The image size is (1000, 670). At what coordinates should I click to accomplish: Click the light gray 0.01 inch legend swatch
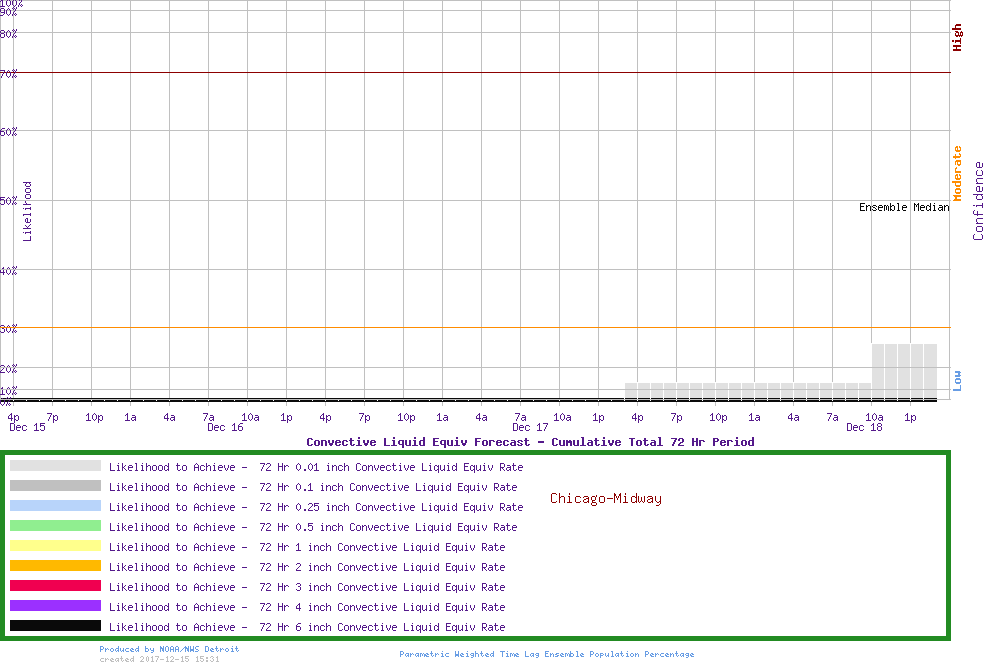pos(55,466)
